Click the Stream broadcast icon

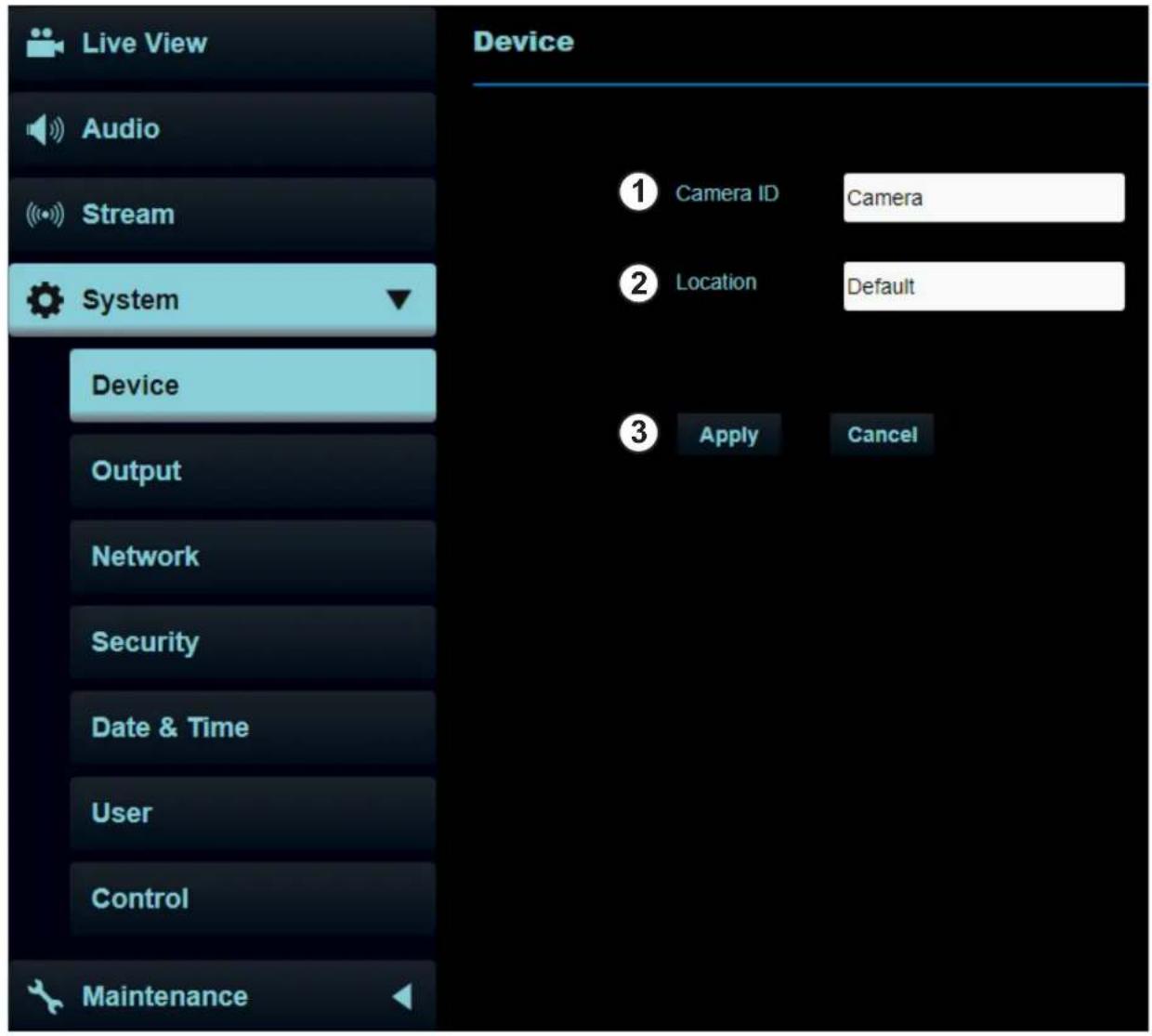click(45, 215)
